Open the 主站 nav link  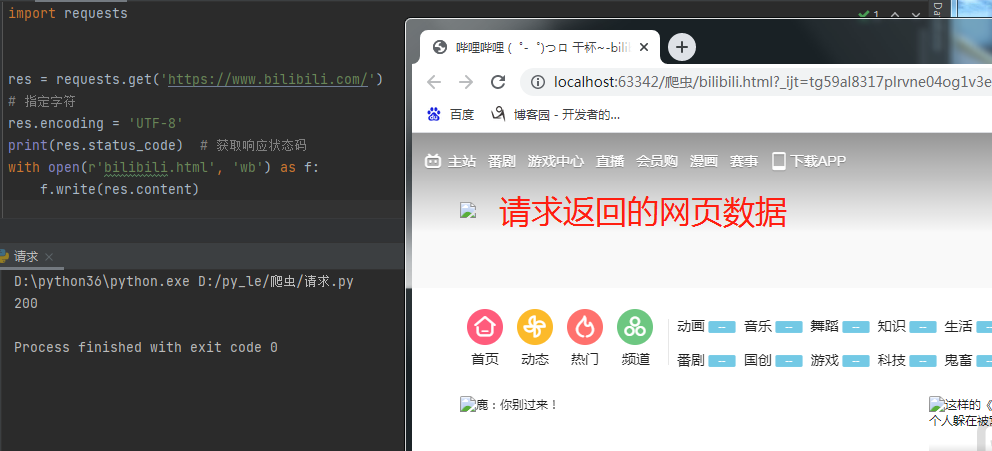click(x=462, y=161)
